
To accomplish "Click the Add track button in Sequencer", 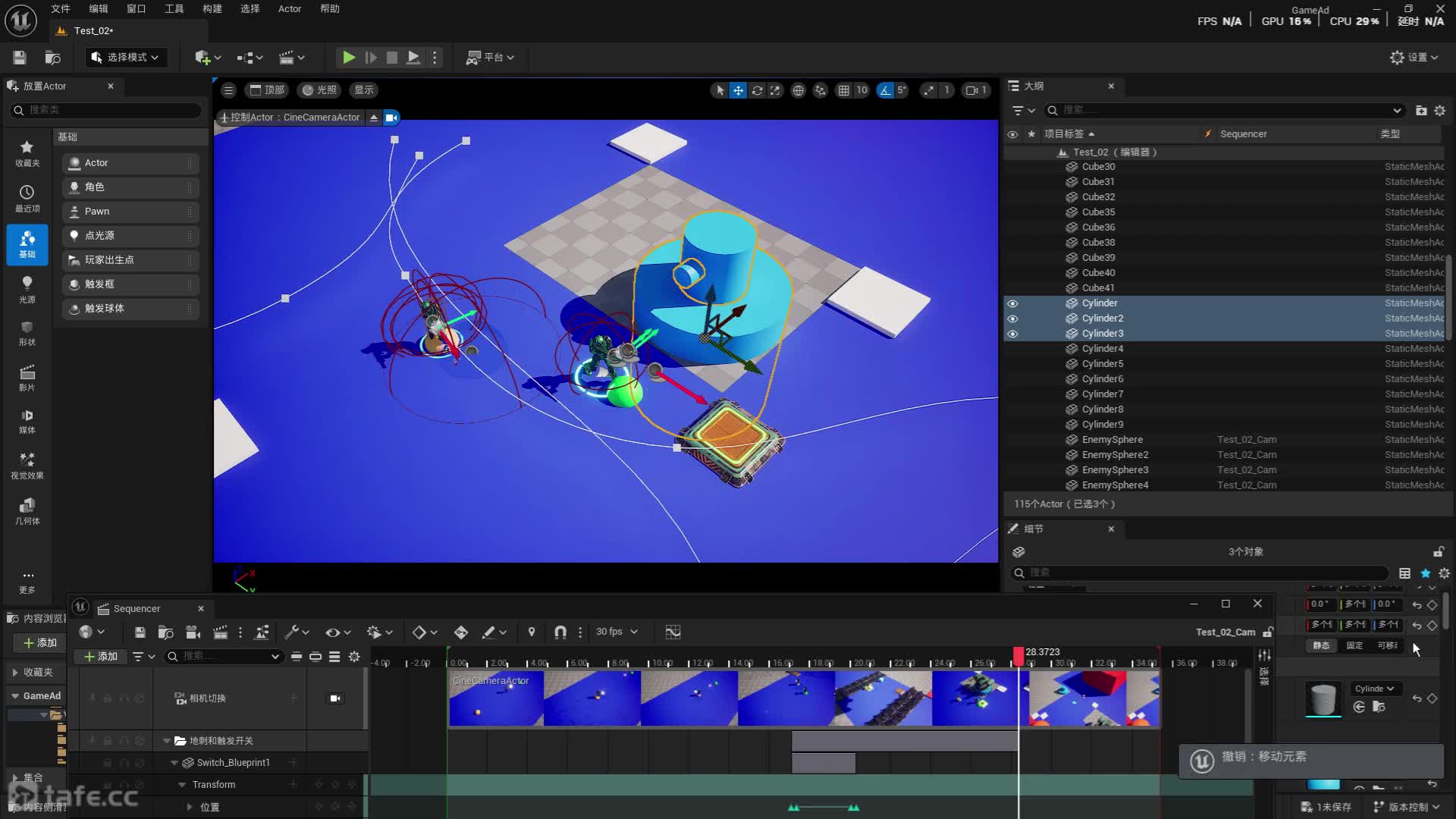I will coord(101,657).
